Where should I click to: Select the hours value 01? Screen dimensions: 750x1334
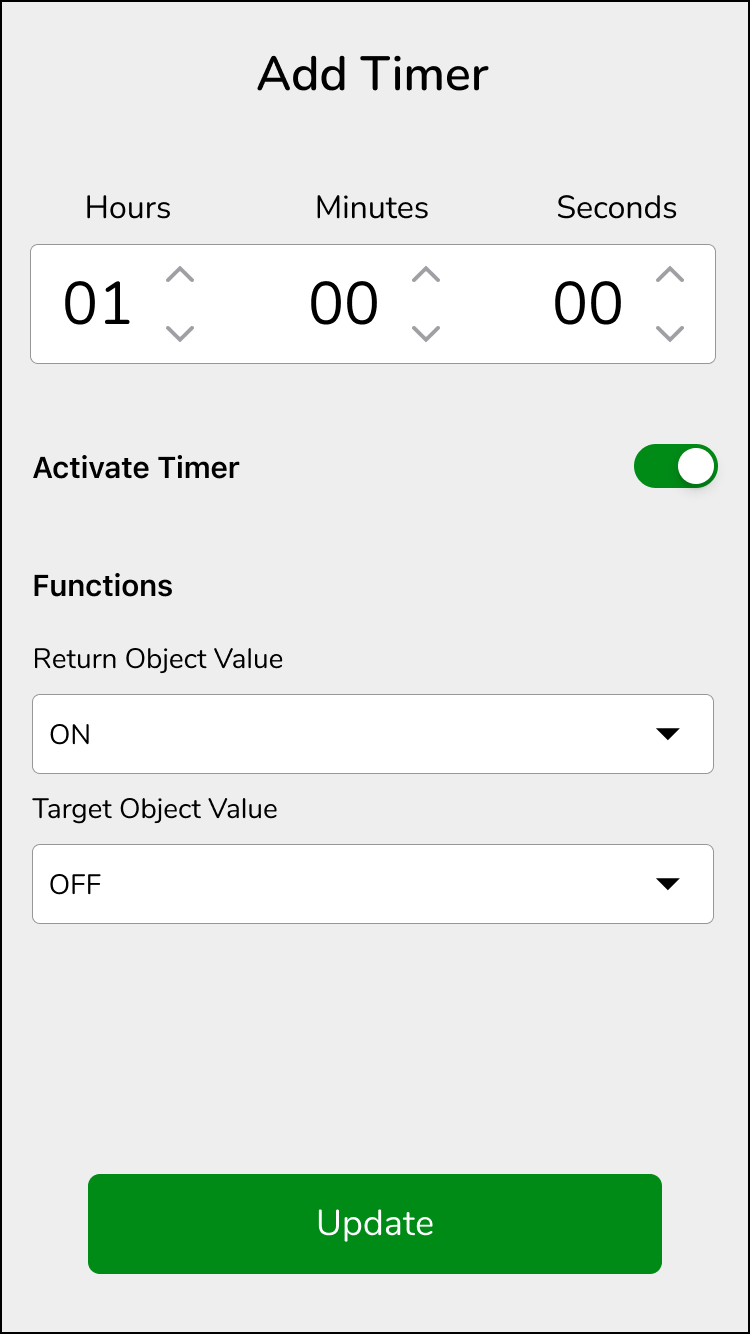click(98, 304)
